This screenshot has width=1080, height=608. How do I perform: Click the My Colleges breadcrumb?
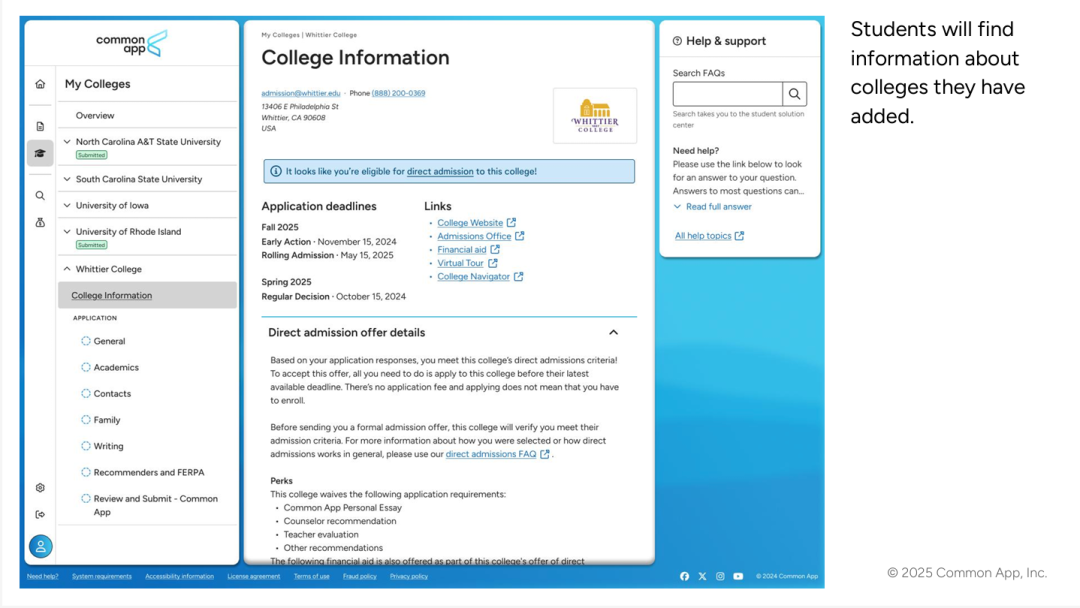(280, 34)
